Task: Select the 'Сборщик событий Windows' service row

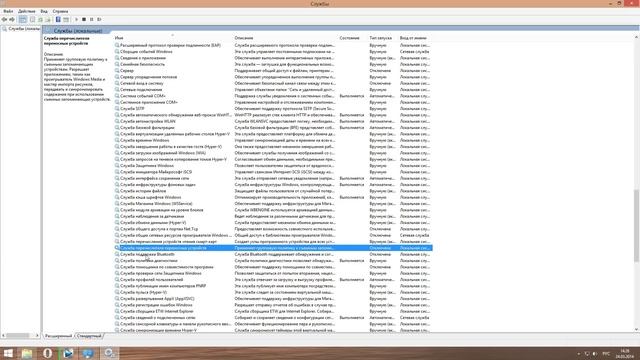Action: tap(273, 52)
